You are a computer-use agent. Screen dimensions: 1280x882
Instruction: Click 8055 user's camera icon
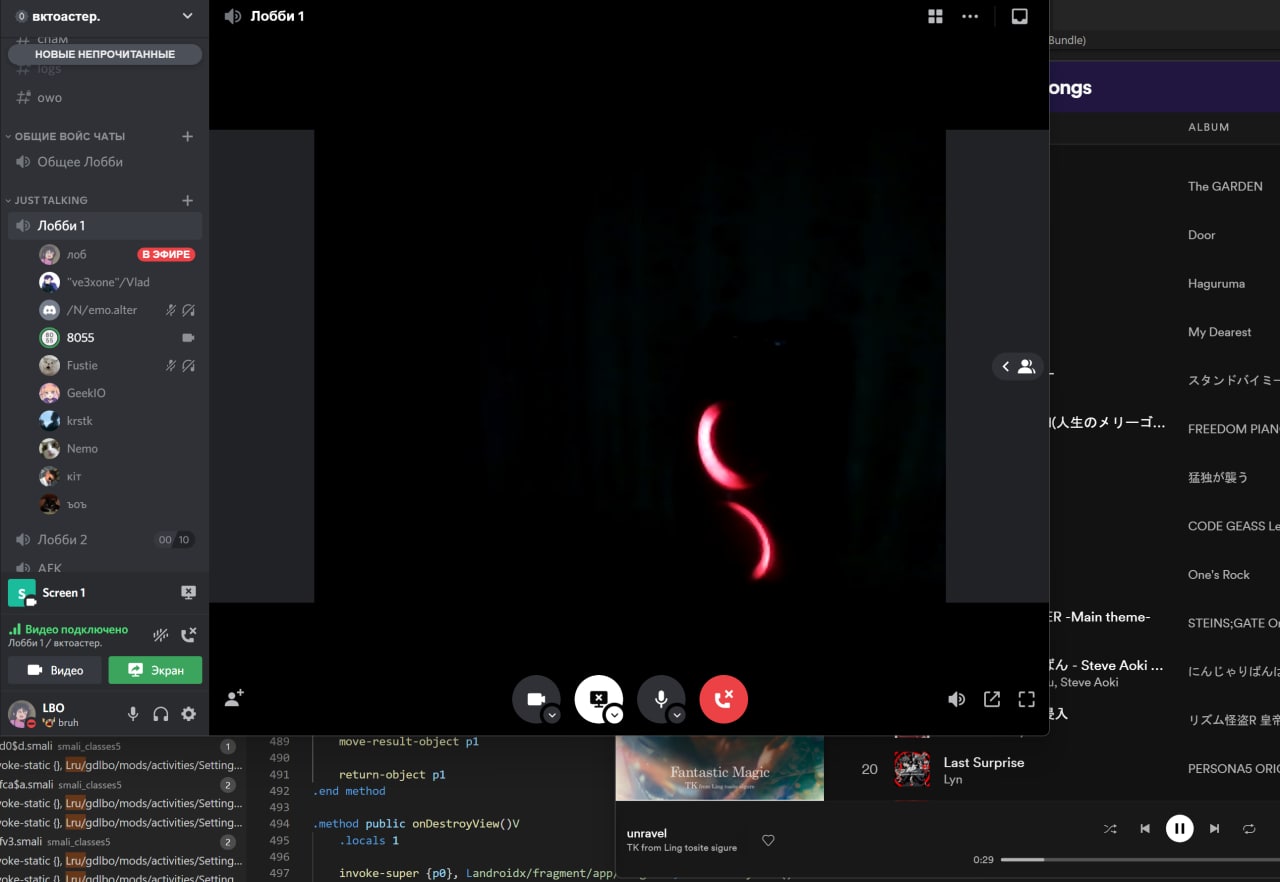(x=188, y=337)
